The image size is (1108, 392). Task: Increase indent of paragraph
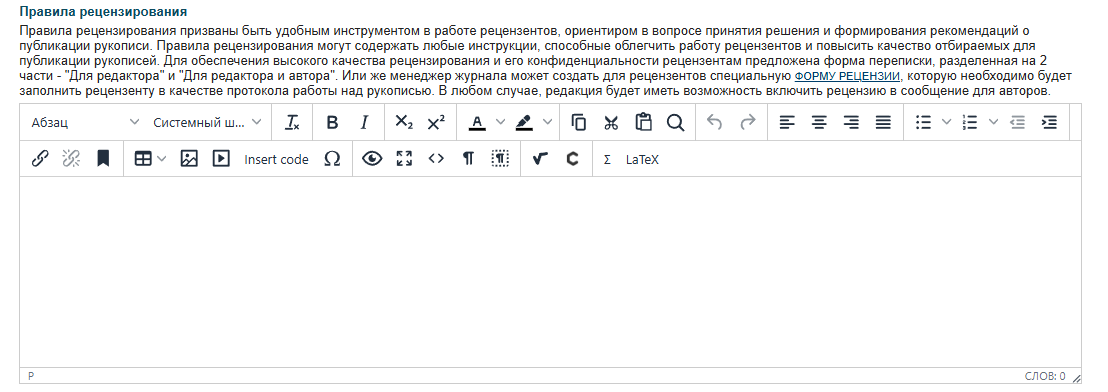(x=1050, y=123)
